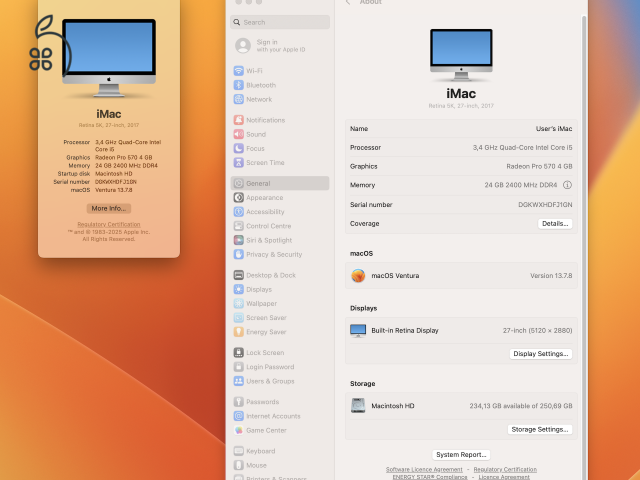Viewport: 640px width, 480px height.
Task: Open ENERGY STAR Compliance link
Action: (x=430, y=477)
